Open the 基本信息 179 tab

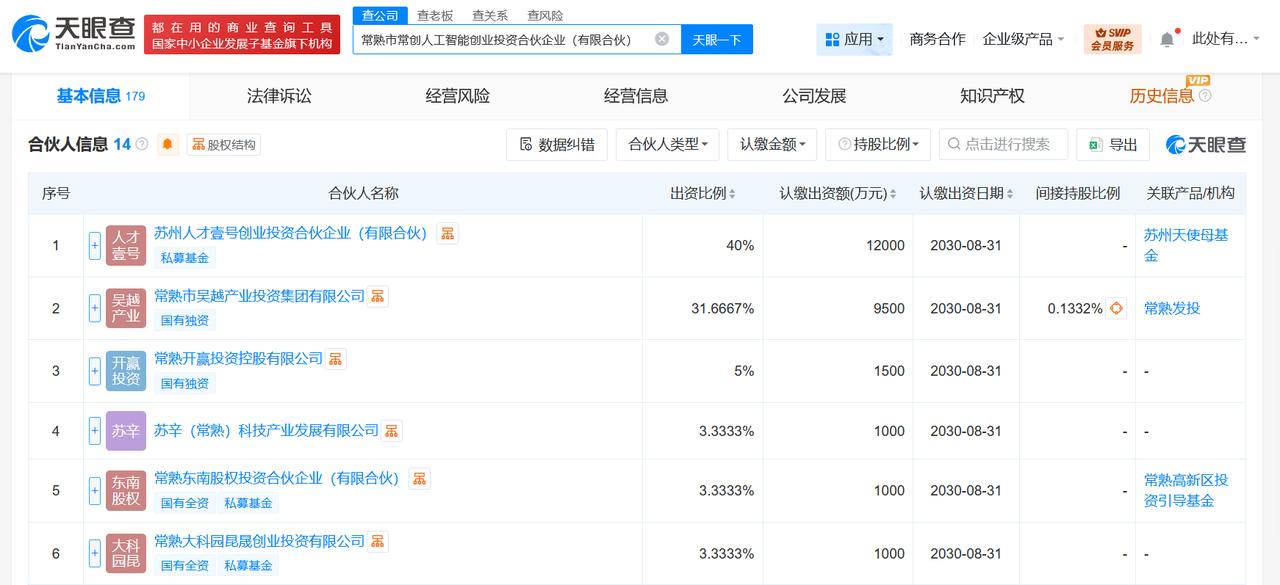click(100, 96)
